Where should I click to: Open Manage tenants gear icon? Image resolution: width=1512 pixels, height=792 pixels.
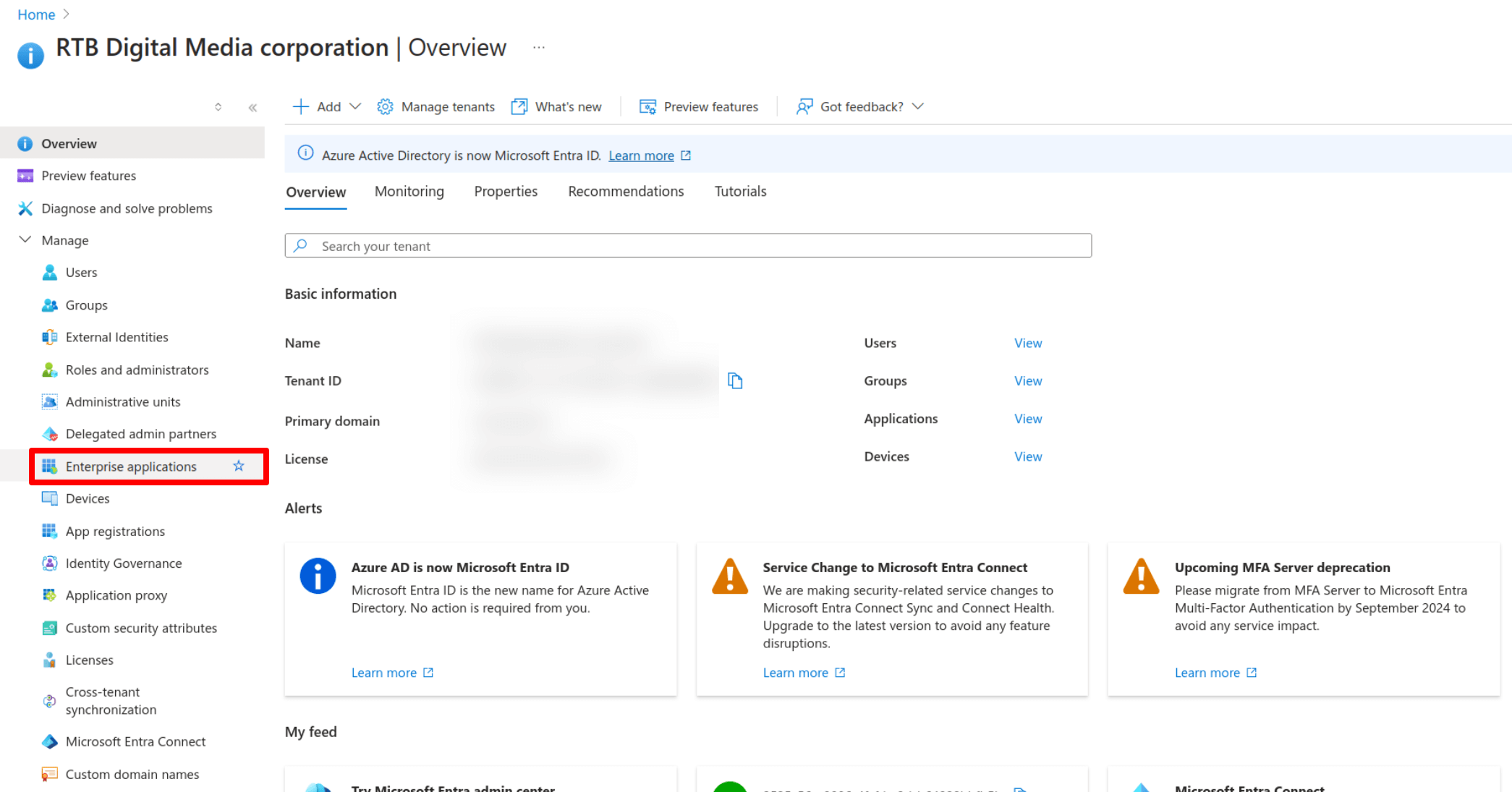385,107
